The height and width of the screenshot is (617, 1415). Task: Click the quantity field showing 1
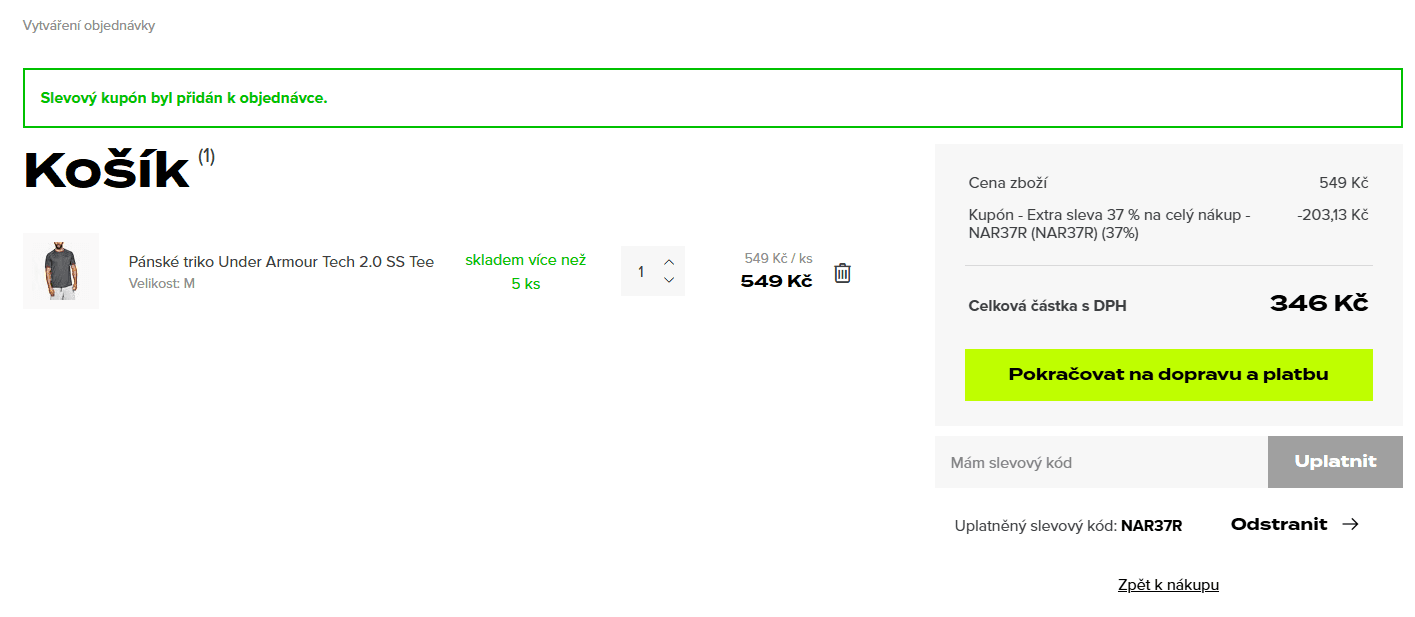click(641, 272)
